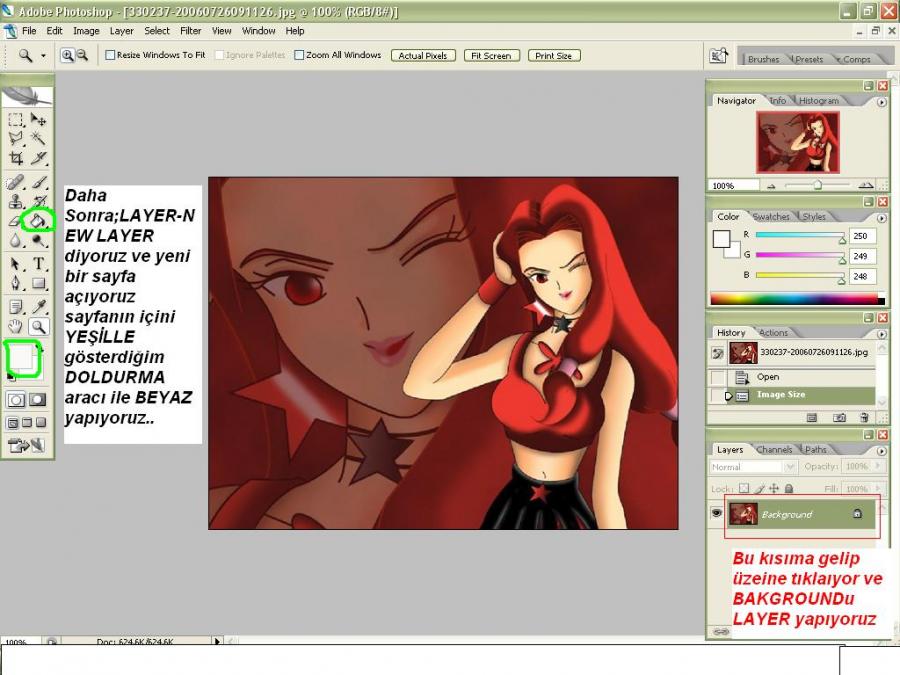Select the Hand tool
Screen dimensions: 900x675
(x=16, y=327)
